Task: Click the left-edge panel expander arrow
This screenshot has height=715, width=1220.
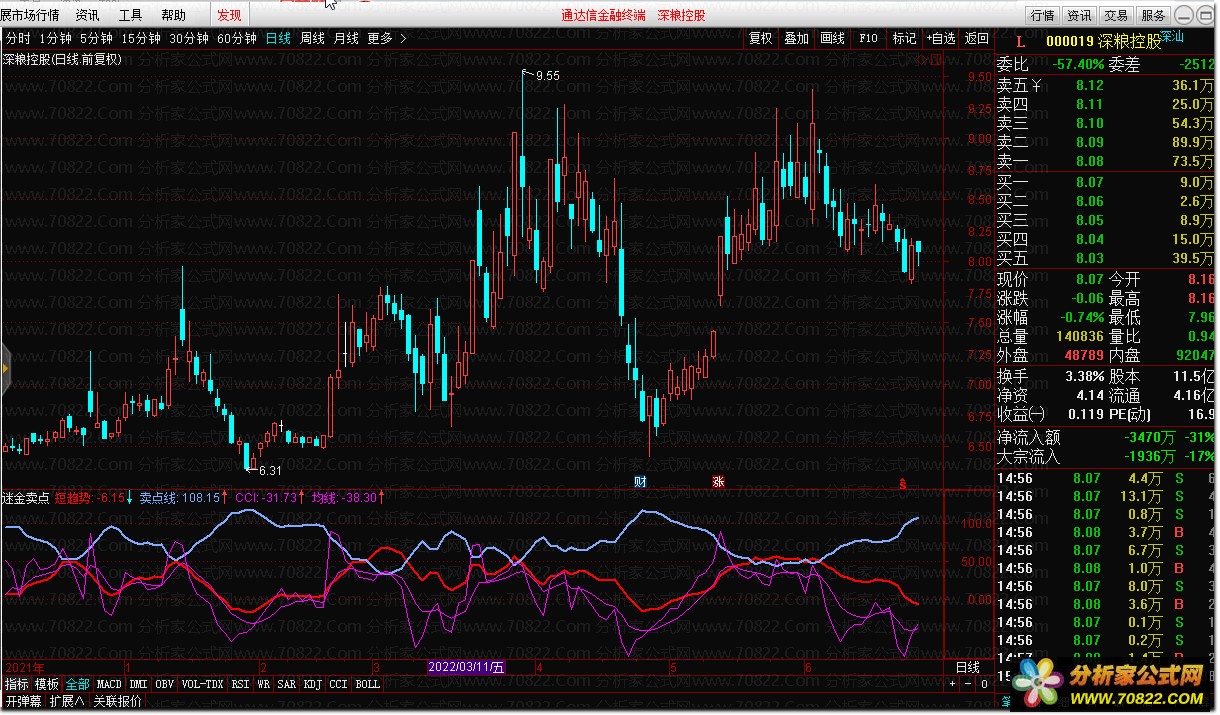Action: (4, 368)
